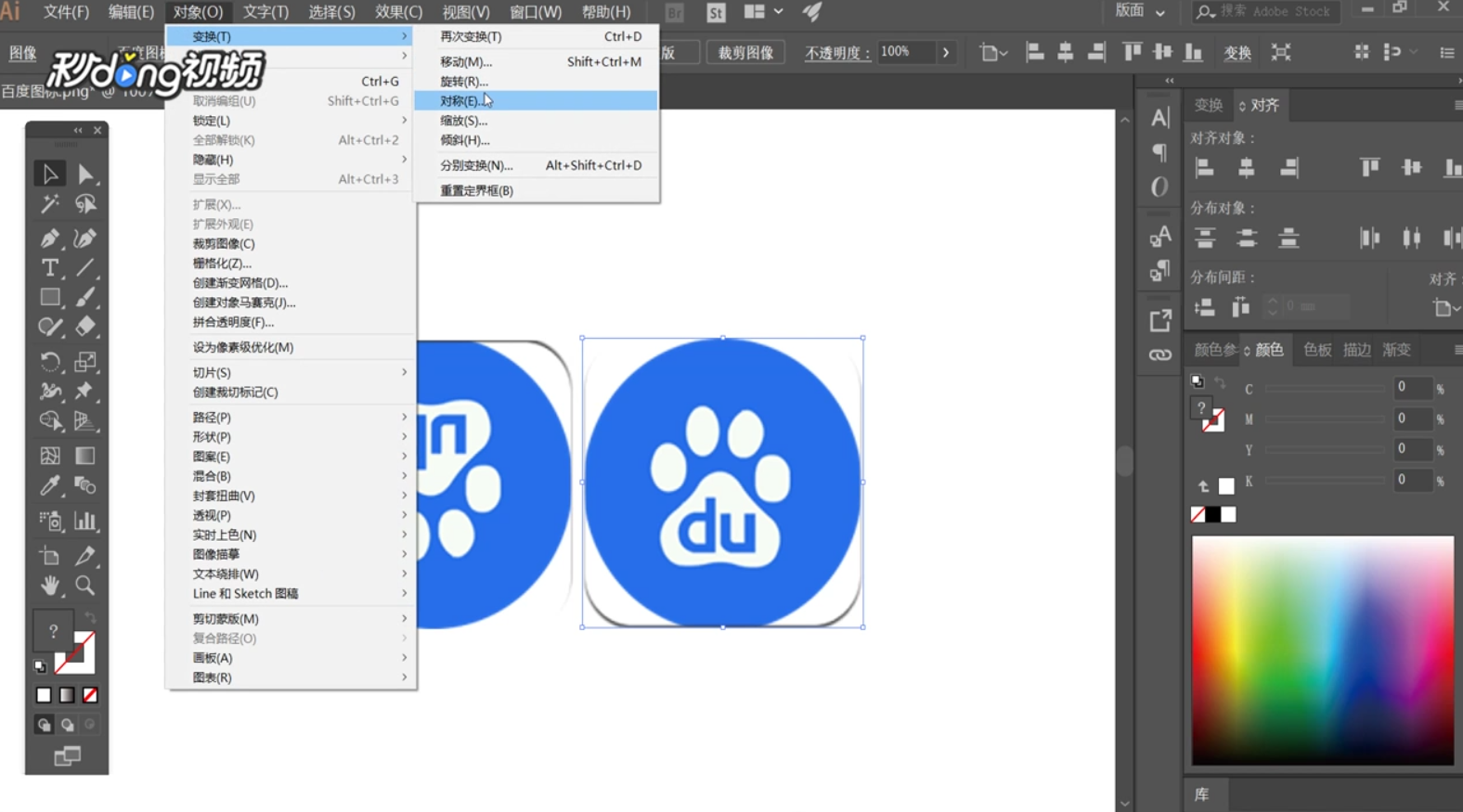Expand the 切片(S) submenu
Screen dimensions: 1463x812
coord(291,372)
